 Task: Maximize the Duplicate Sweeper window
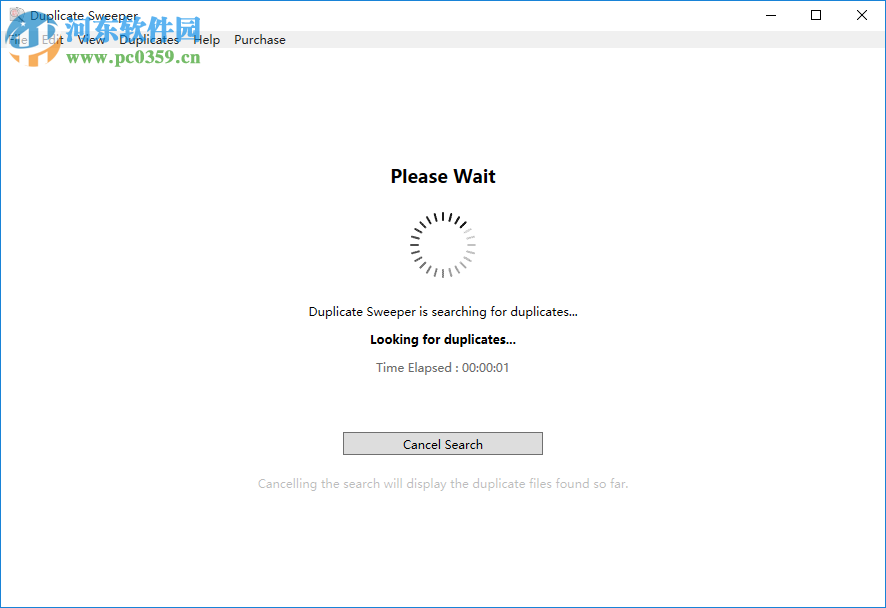point(815,15)
